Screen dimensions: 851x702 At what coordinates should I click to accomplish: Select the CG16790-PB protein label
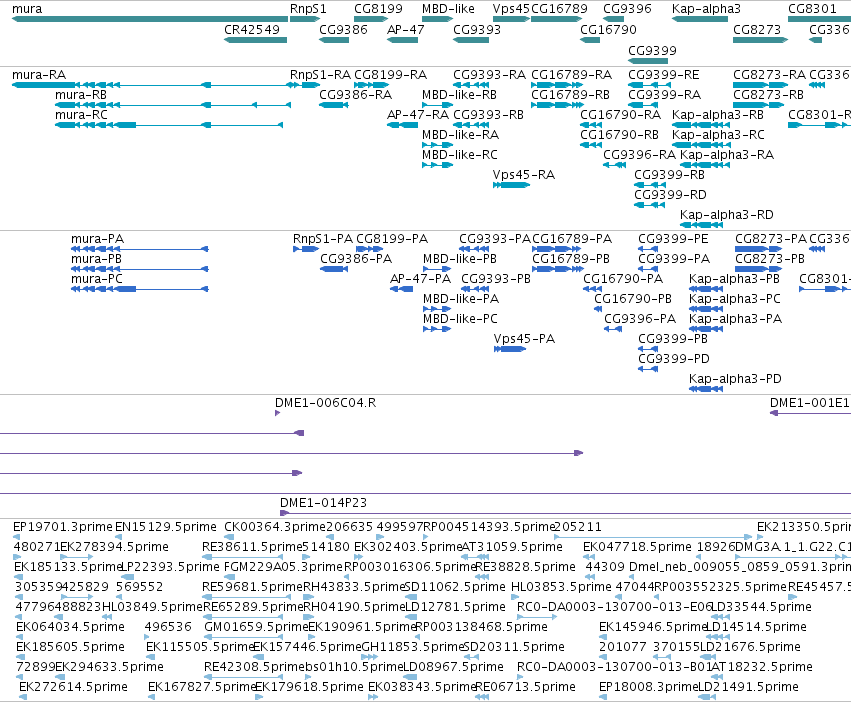tap(633, 299)
